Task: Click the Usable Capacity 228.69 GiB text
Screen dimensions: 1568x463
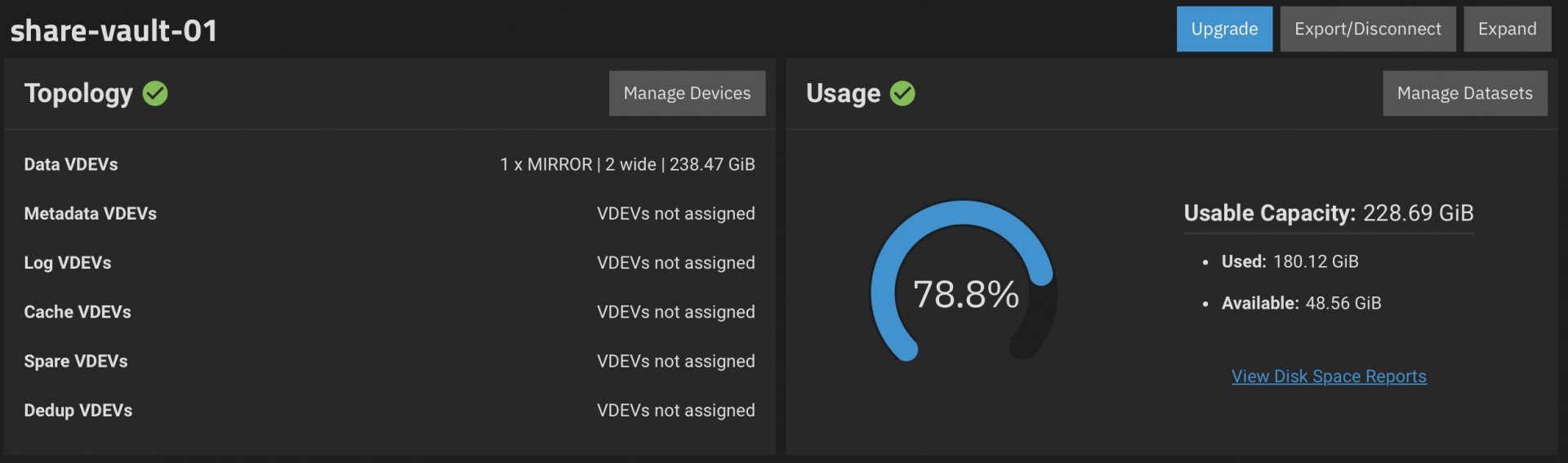Action: (1329, 213)
